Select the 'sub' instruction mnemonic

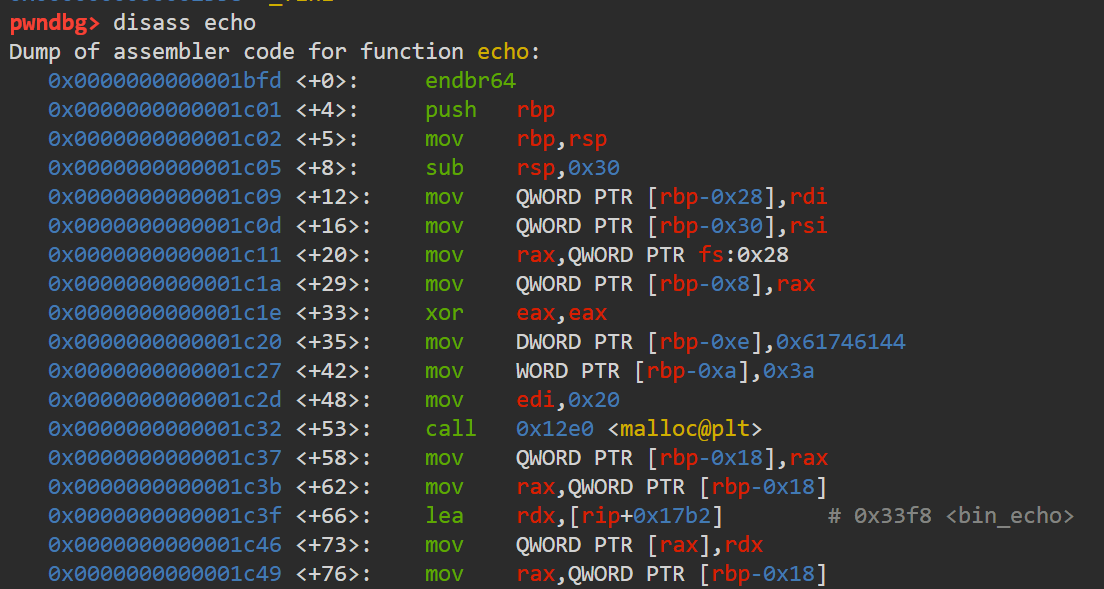tap(444, 168)
